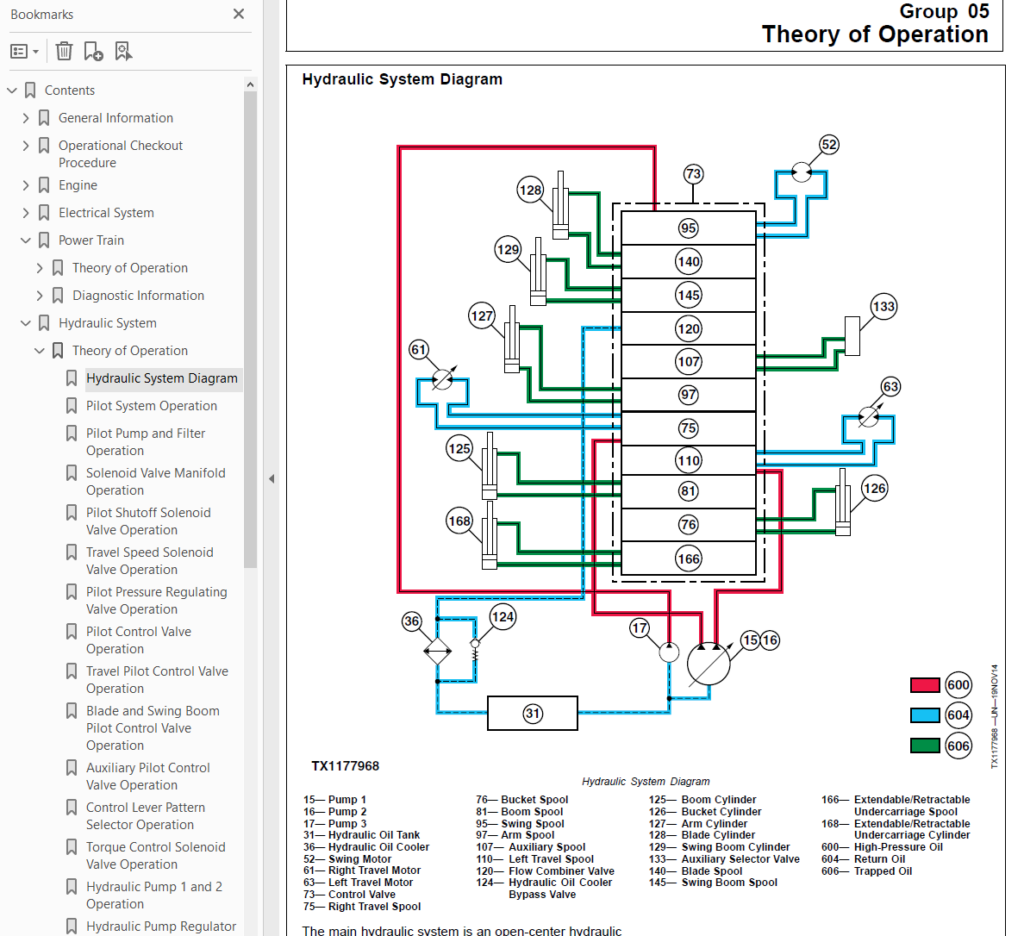
Task: Select the Hydraulic System bookmark
Action: [108, 323]
